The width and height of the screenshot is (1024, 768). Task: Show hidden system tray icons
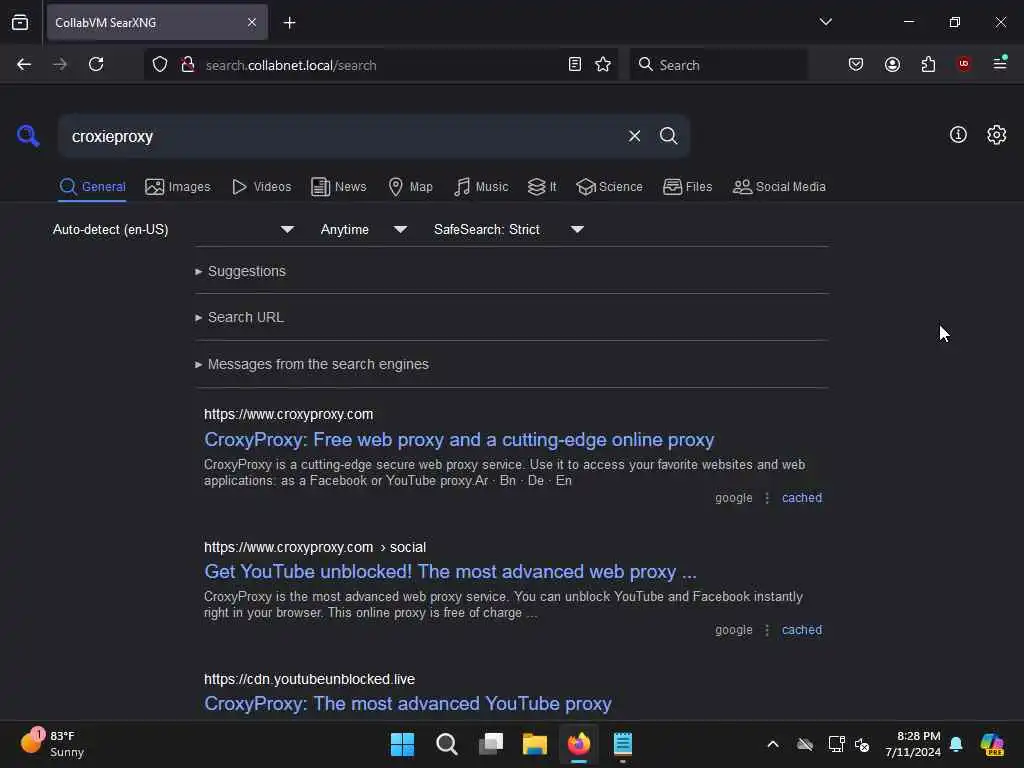773,744
